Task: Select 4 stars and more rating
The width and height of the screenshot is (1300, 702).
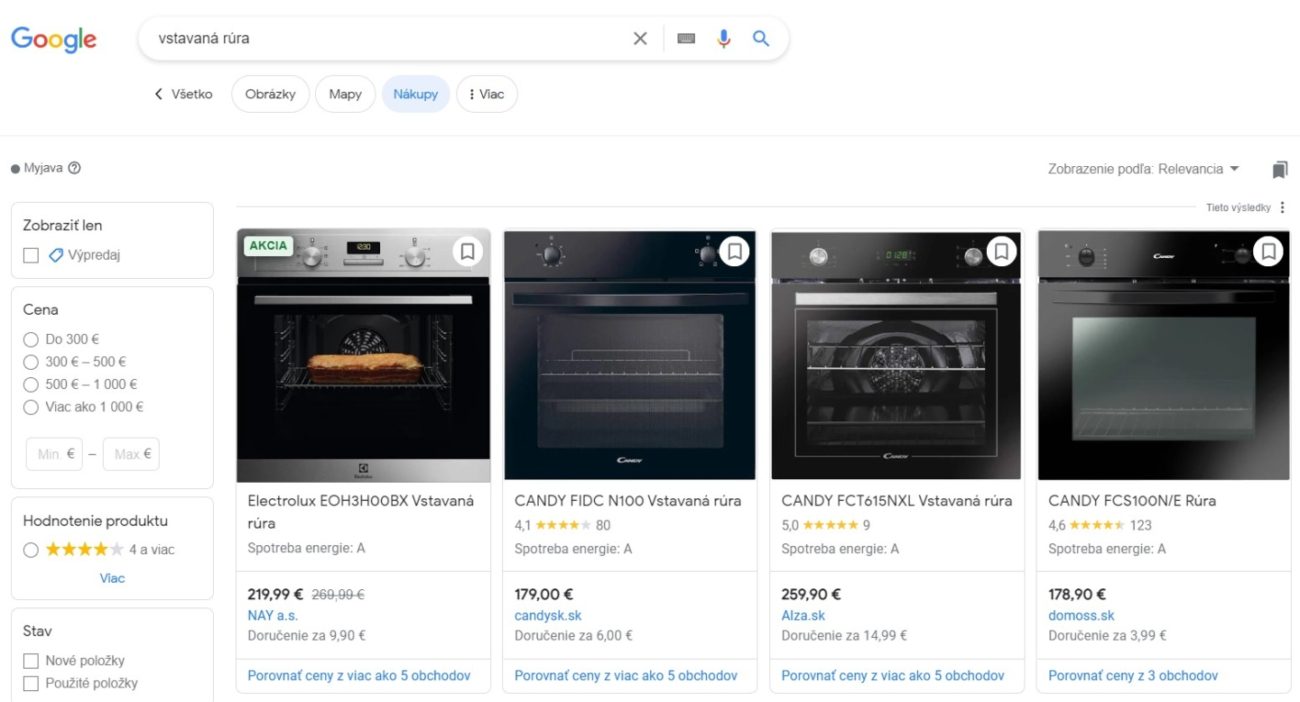Action: click(31, 549)
